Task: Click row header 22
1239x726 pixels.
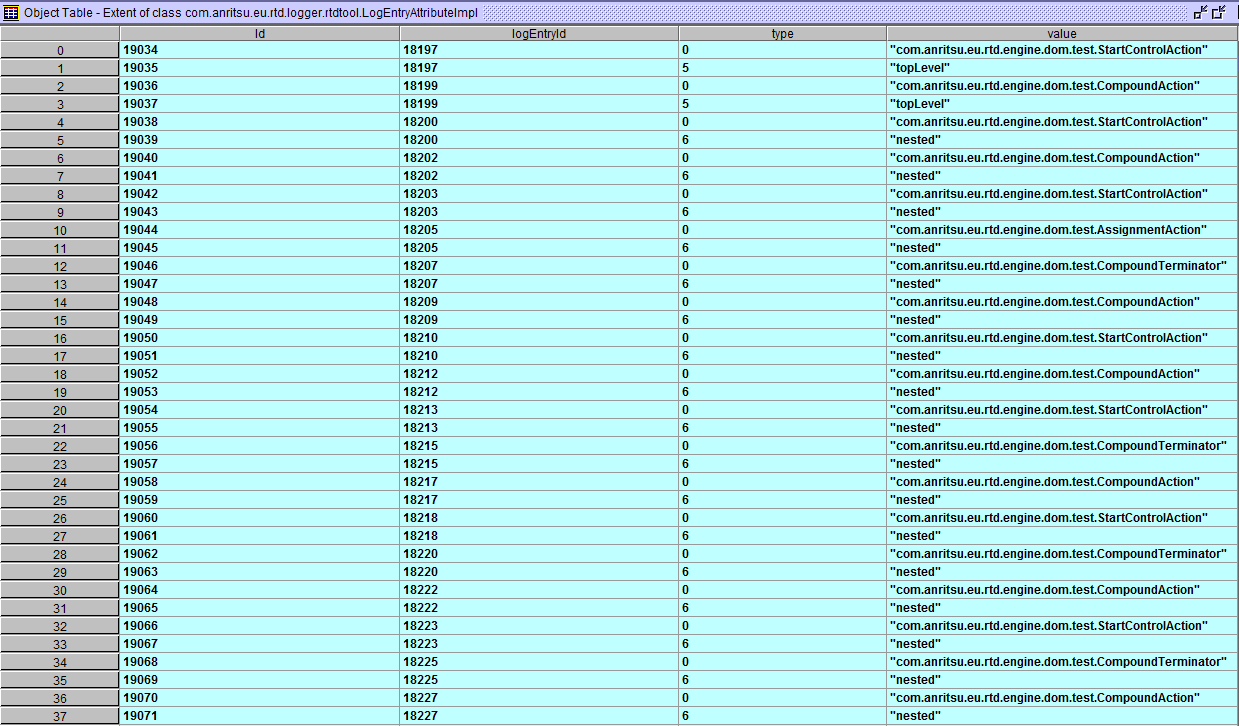Action: point(60,446)
